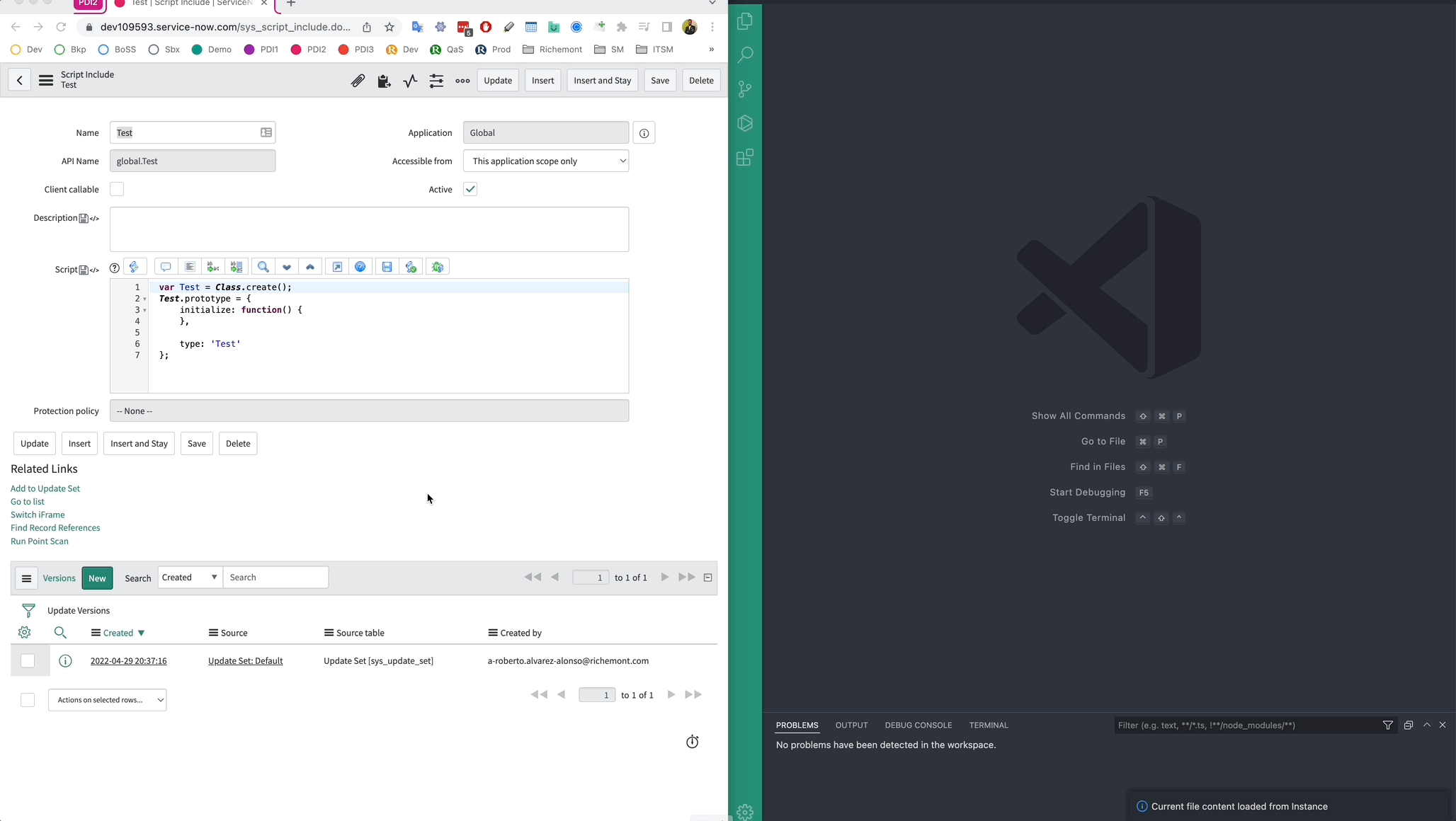1456x821 pixels.
Task: Click the syntax check icon in script toolbar
Action: tap(411, 267)
